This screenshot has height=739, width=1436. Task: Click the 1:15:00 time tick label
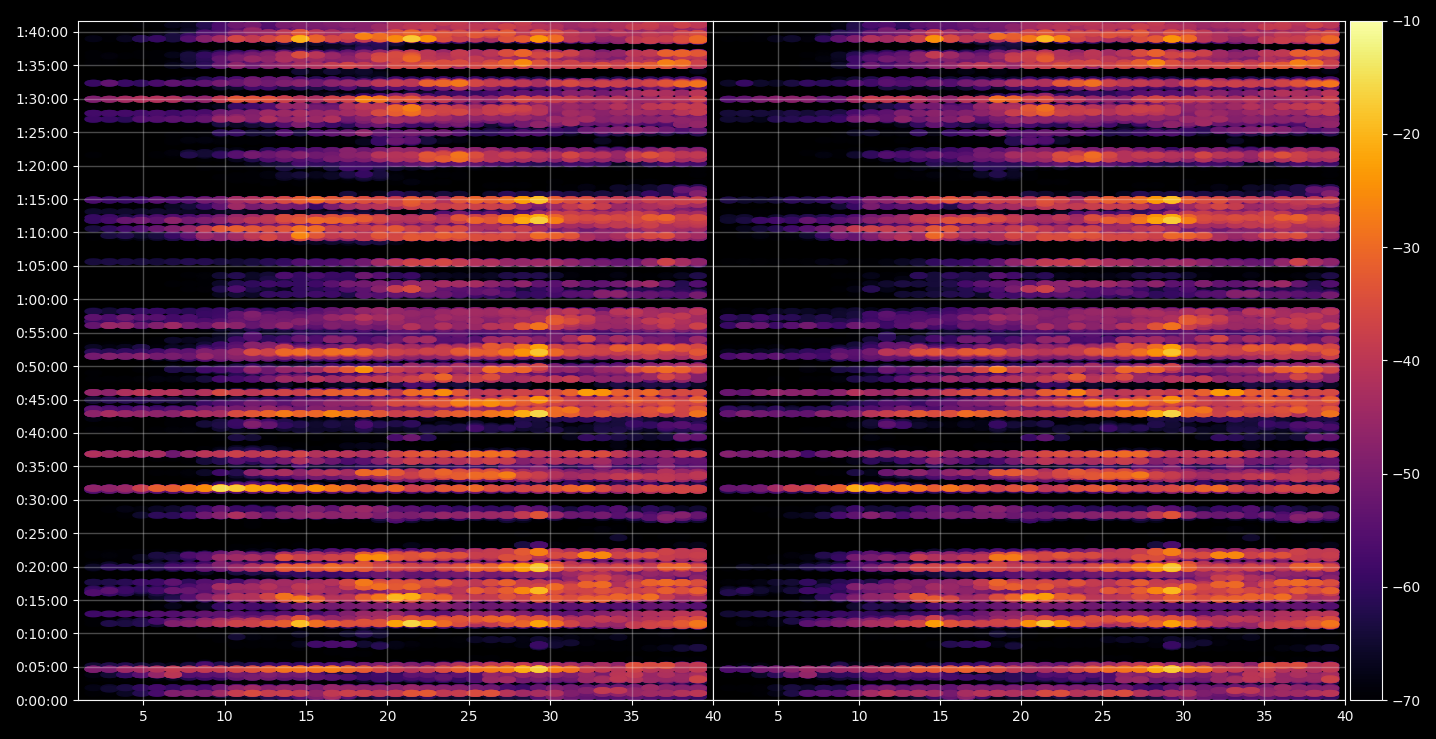[x=42, y=200]
